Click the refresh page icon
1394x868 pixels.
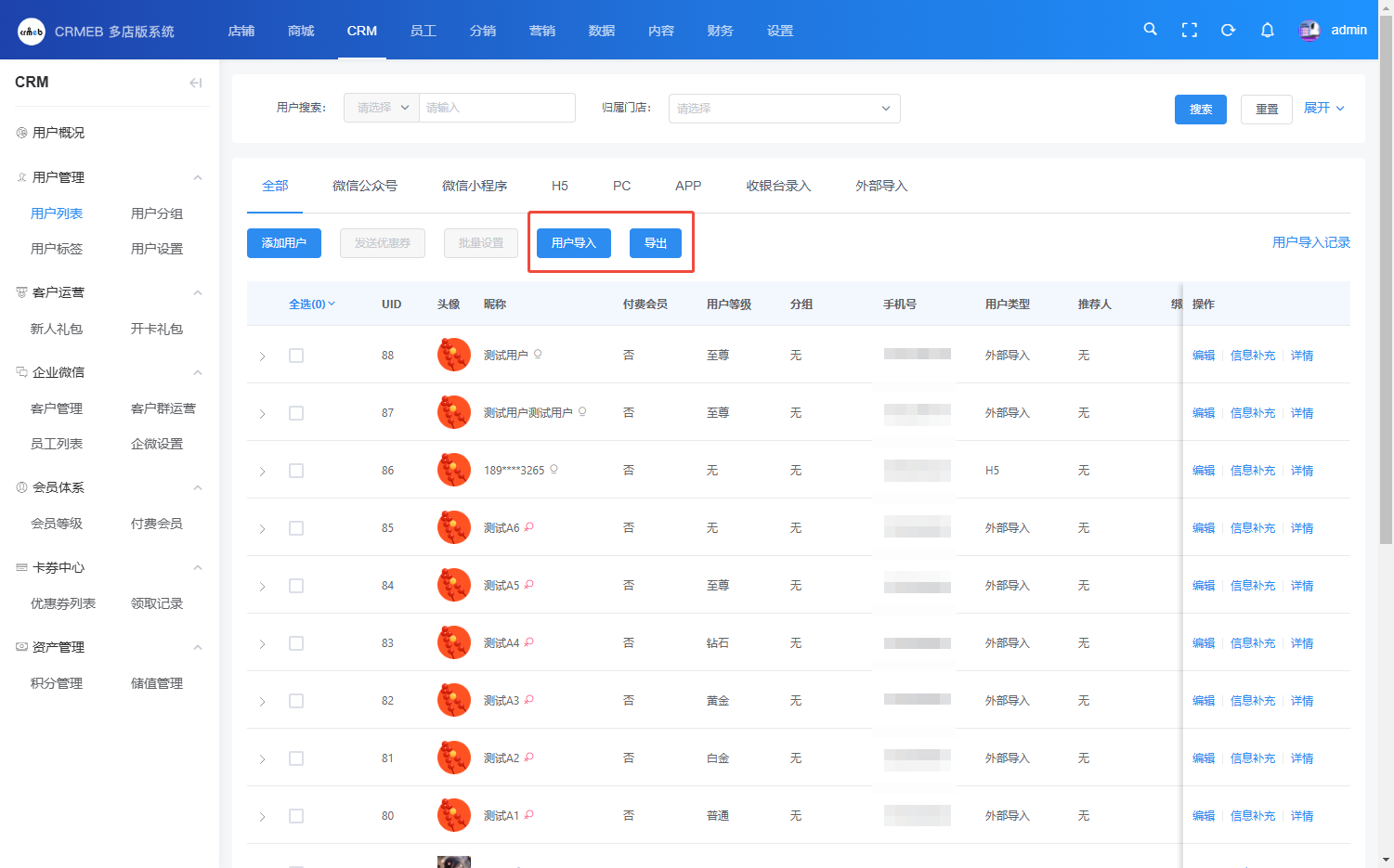[1228, 30]
